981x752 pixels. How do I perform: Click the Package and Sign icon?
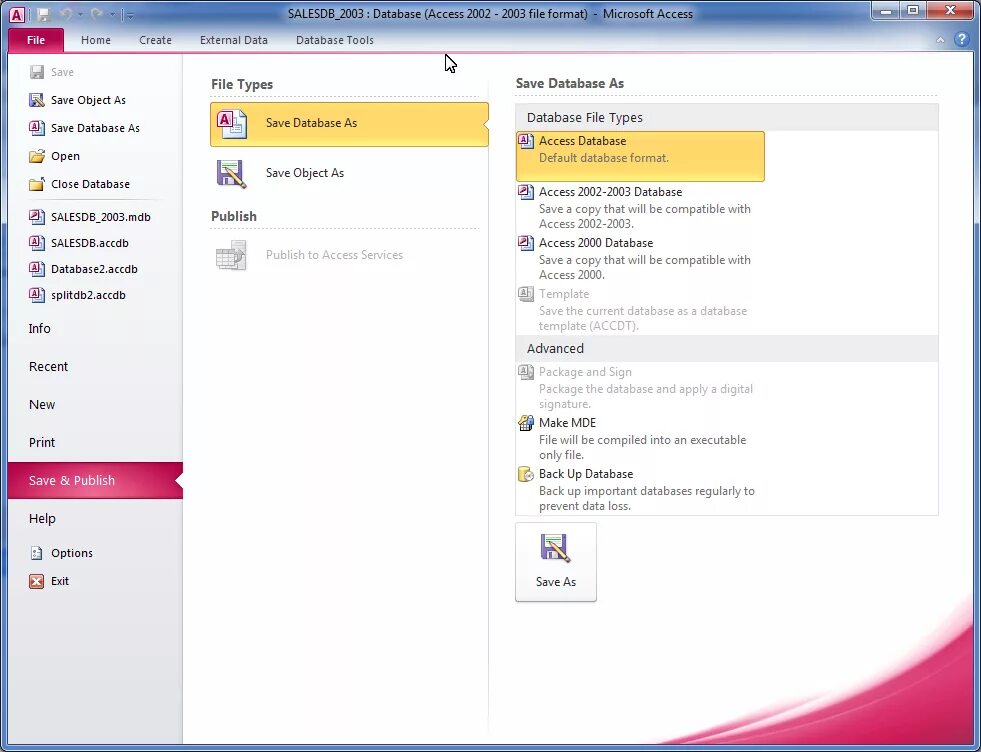point(526,372)
